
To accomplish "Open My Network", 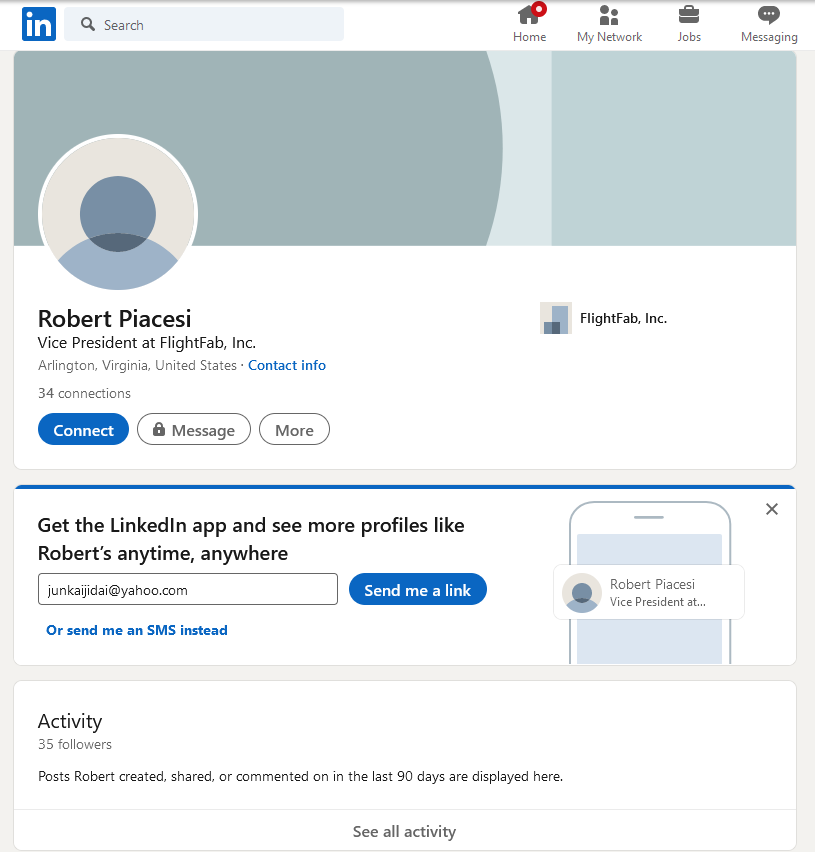I will [x=609, y=24].
